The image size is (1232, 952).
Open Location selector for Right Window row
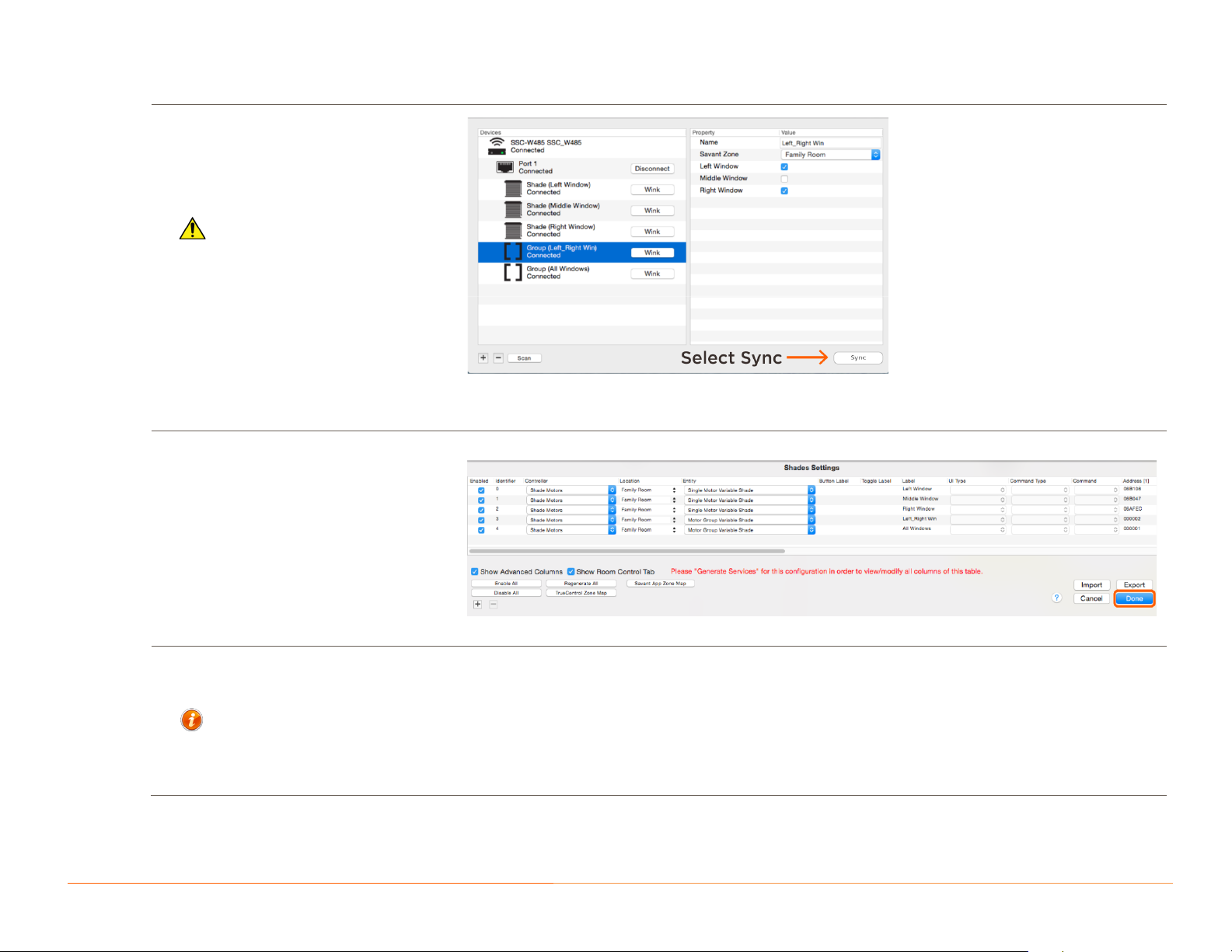[x=648, y=510]
